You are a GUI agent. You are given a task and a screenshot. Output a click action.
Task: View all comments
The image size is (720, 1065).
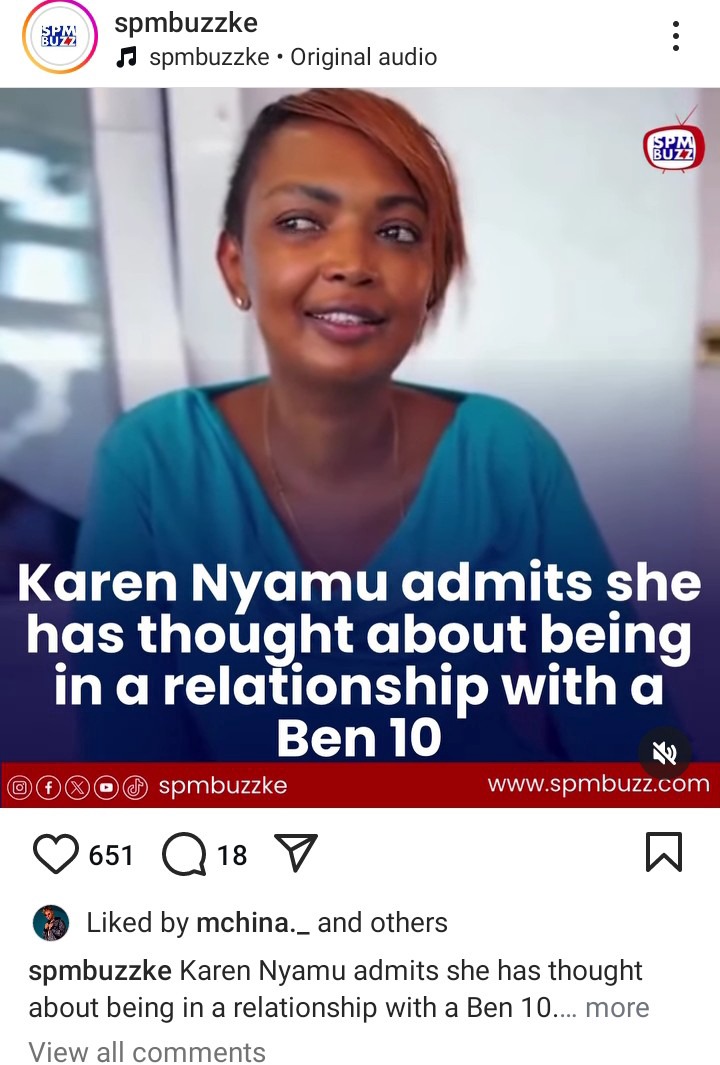click(147, 1051)
